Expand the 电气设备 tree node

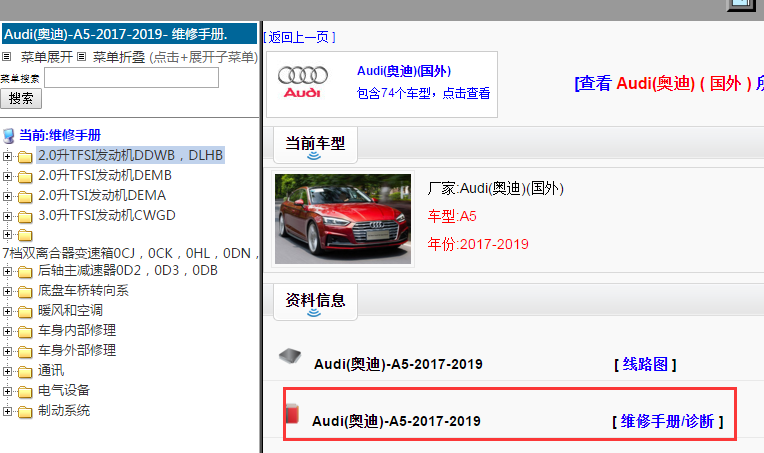7,391
